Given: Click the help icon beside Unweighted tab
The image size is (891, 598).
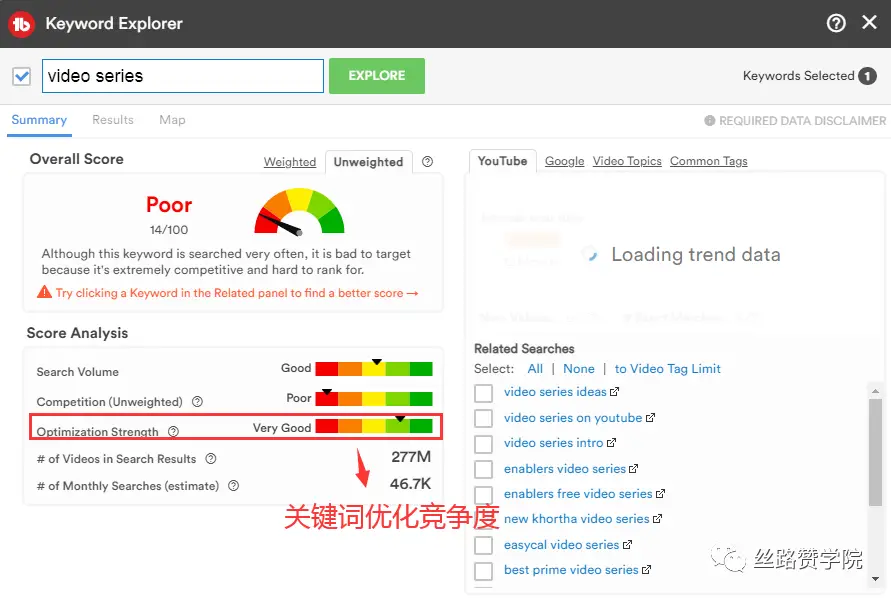Looking at the screenshot, I should point(427,162).
